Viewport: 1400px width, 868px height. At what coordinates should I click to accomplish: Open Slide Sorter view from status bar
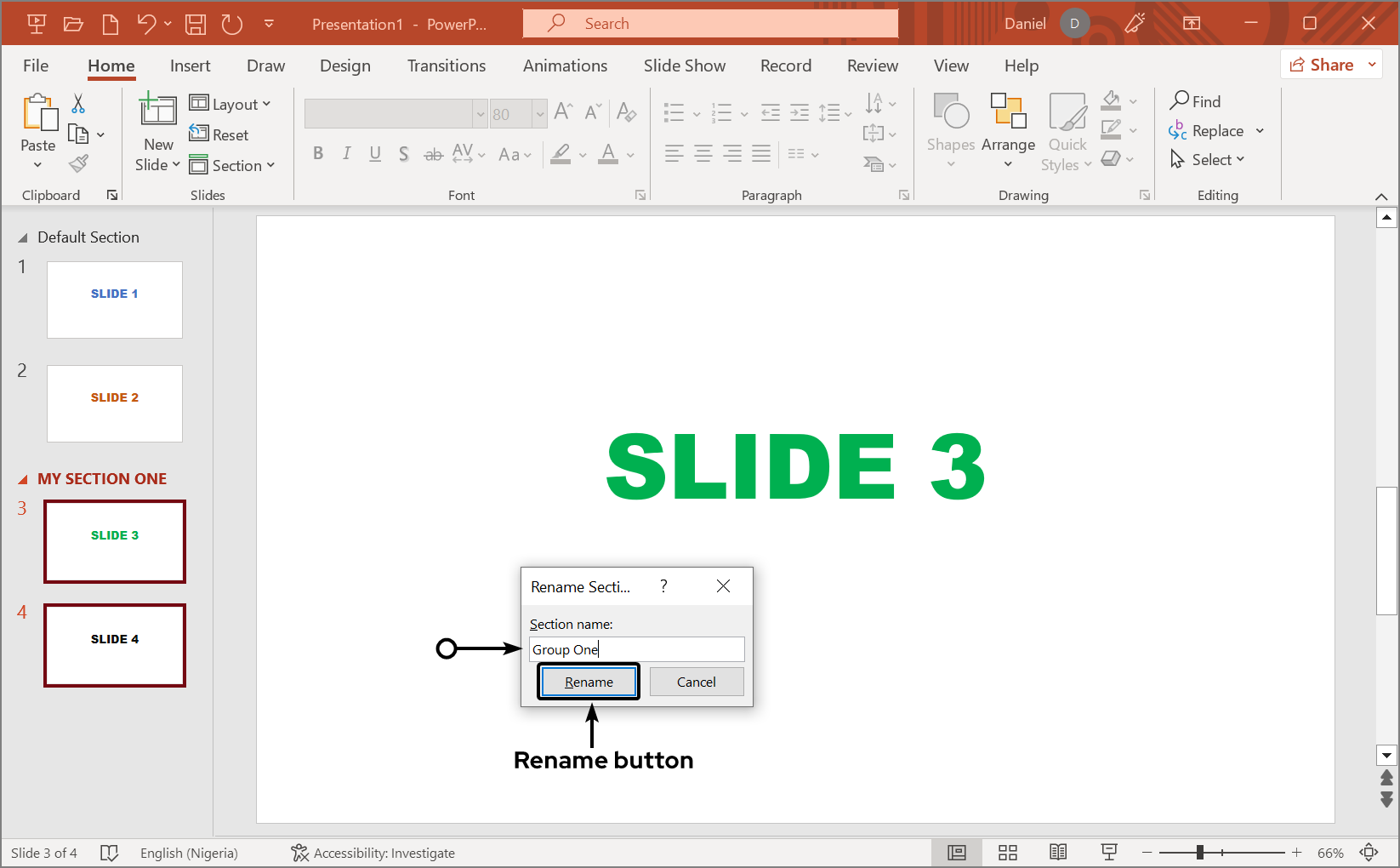(1008, 853)
